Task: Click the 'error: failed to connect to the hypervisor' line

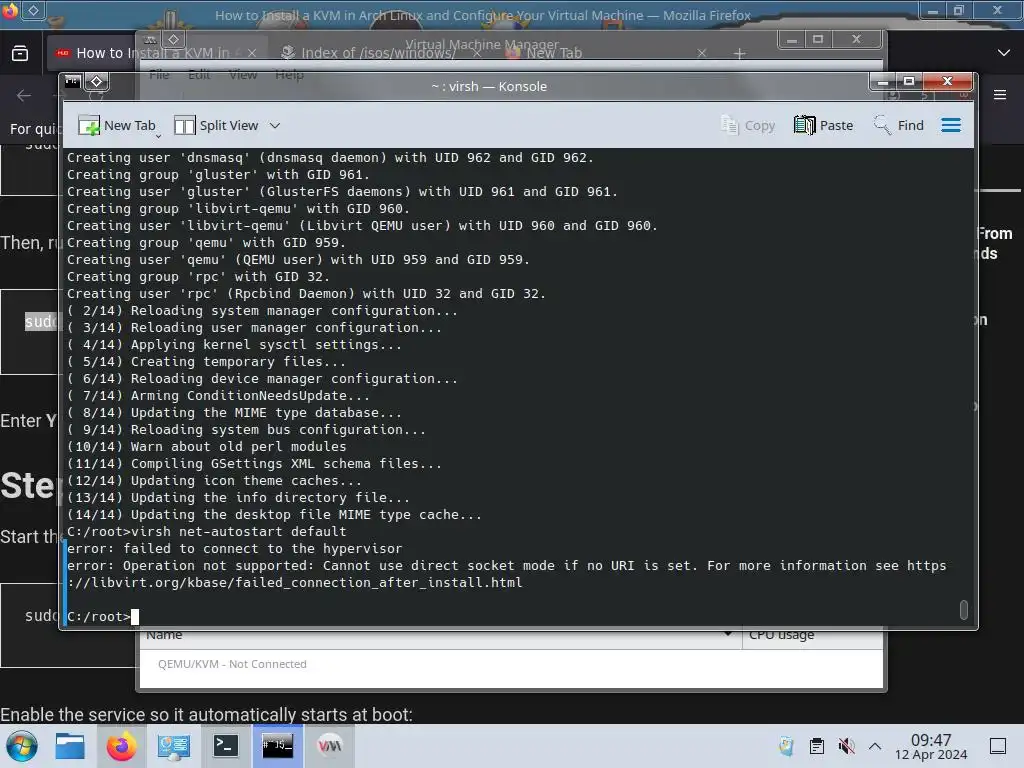Action: [234, 549]
